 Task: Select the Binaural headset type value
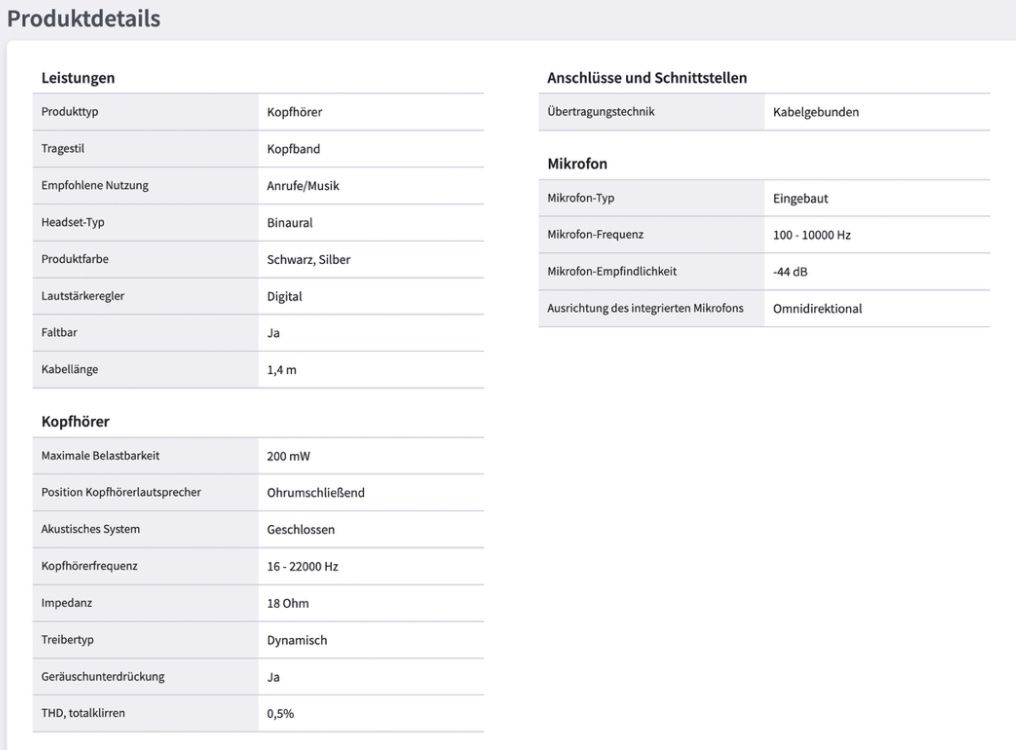[290, 223]
